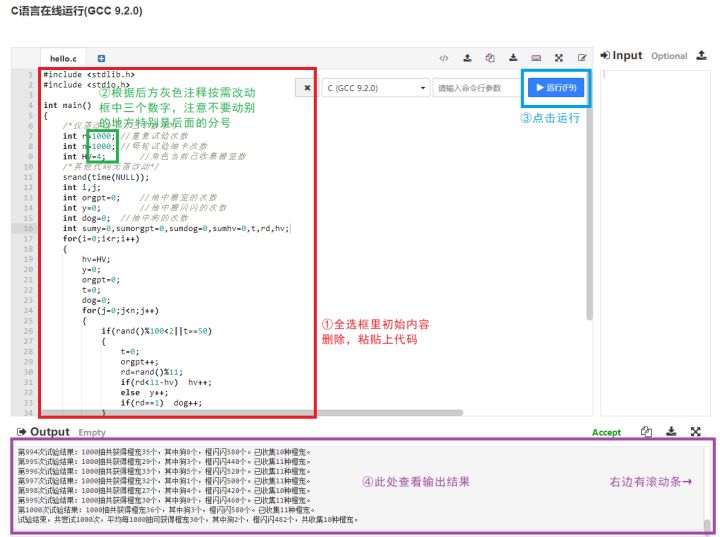Screen dimensions: 720x537
Task: Click the rd=rand()%11; code line
Action: 152,372
